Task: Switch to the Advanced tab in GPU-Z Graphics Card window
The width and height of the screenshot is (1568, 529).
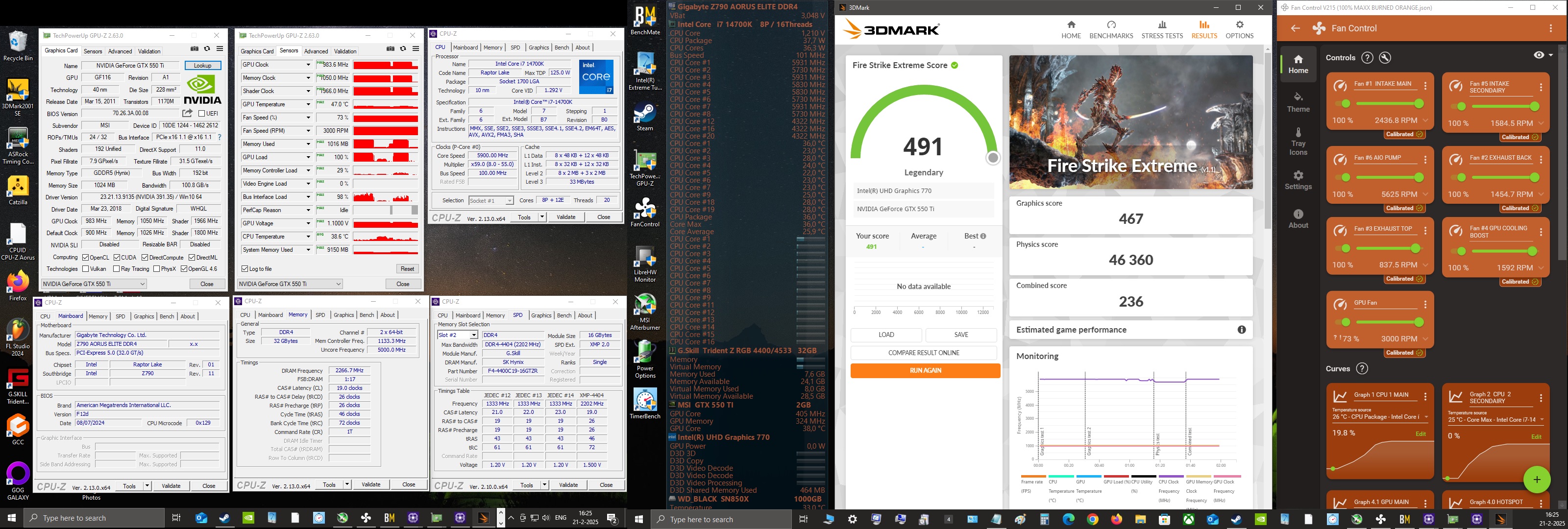Action: 120,51
